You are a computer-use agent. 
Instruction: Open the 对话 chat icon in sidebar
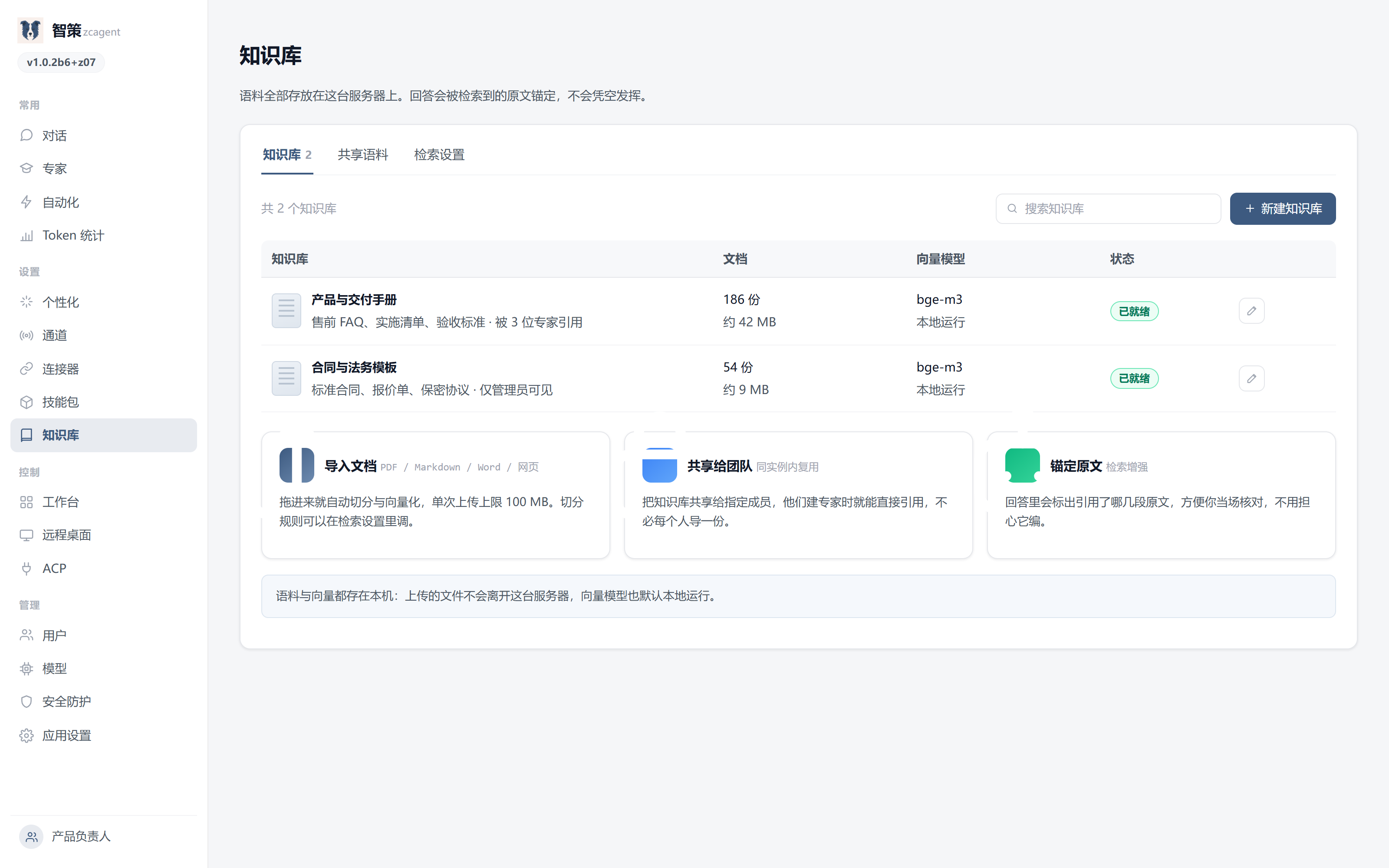click(26, 135)
